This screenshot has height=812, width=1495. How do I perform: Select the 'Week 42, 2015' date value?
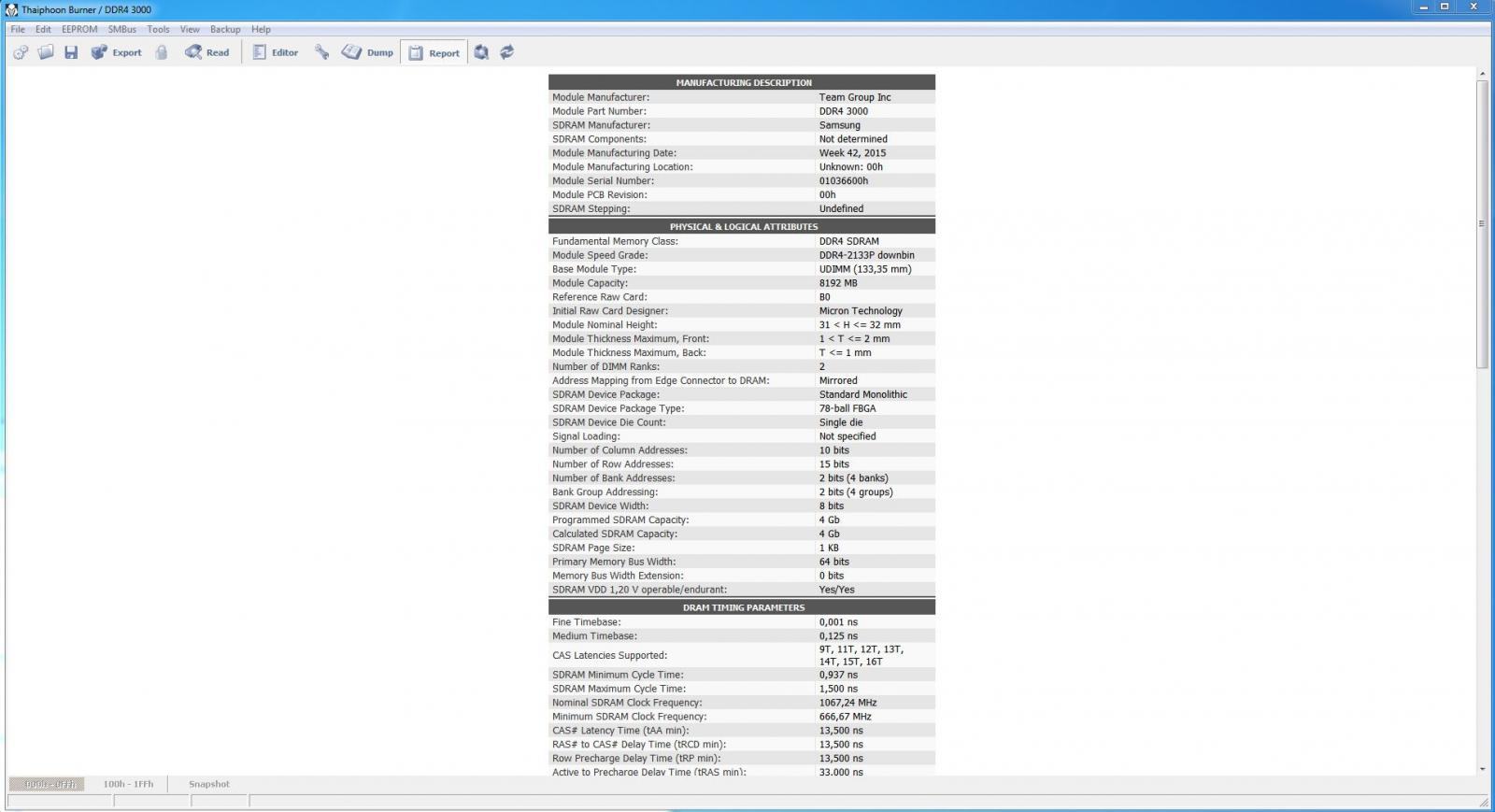(853, 153)
